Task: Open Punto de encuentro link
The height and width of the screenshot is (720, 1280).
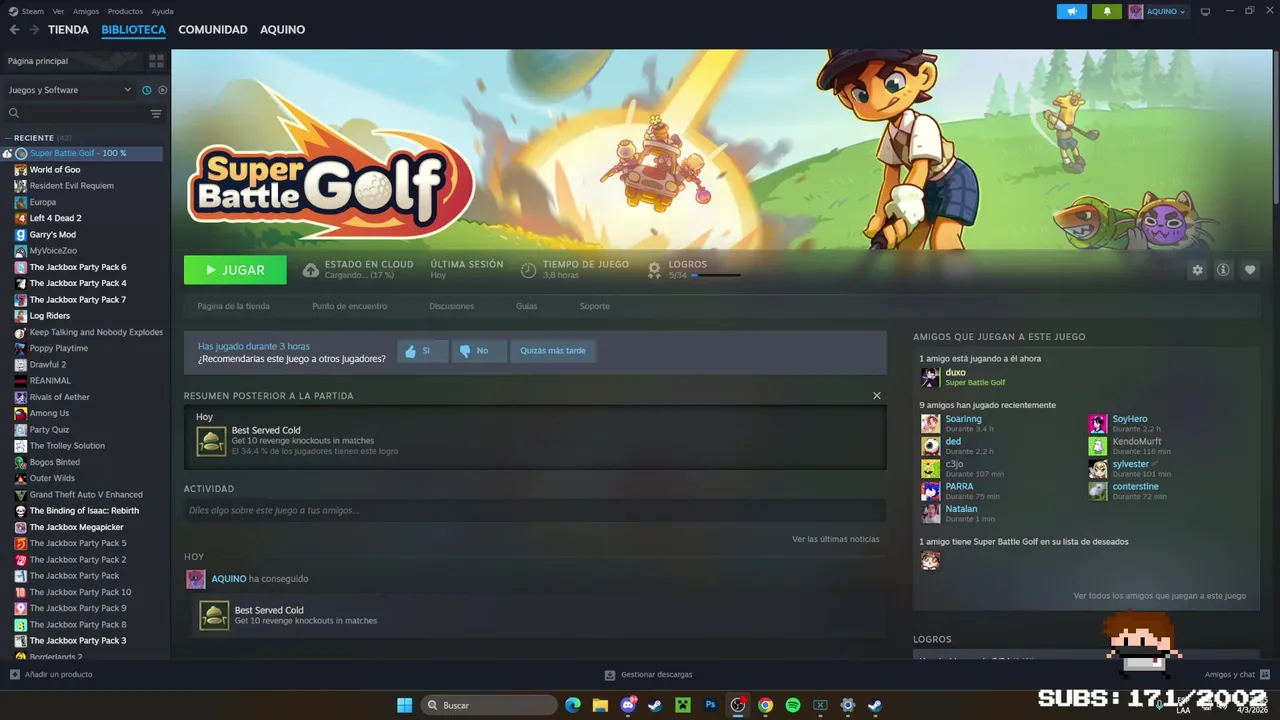Action: tap(349, 306)
